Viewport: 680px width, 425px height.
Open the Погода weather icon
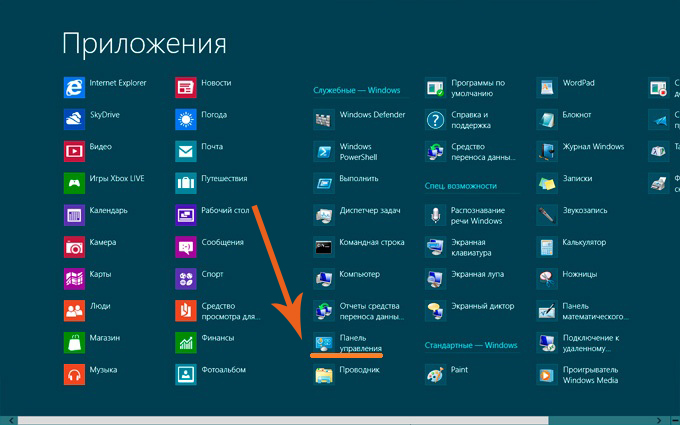[x=186, y=119]
